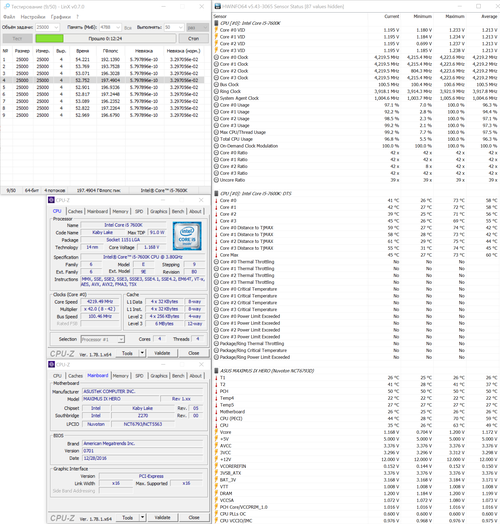Click the Current column header in HWiNFO

pos(392,16)
